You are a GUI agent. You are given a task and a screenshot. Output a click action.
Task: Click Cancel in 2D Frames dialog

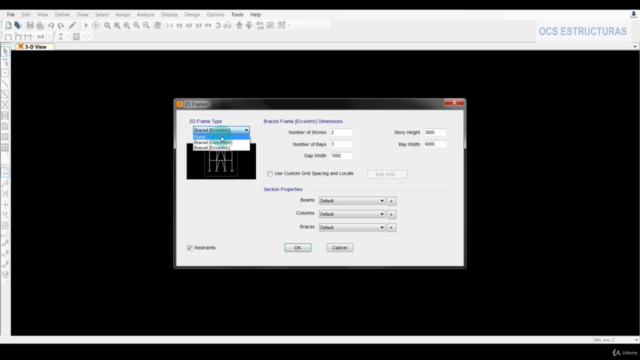point(340,248)
